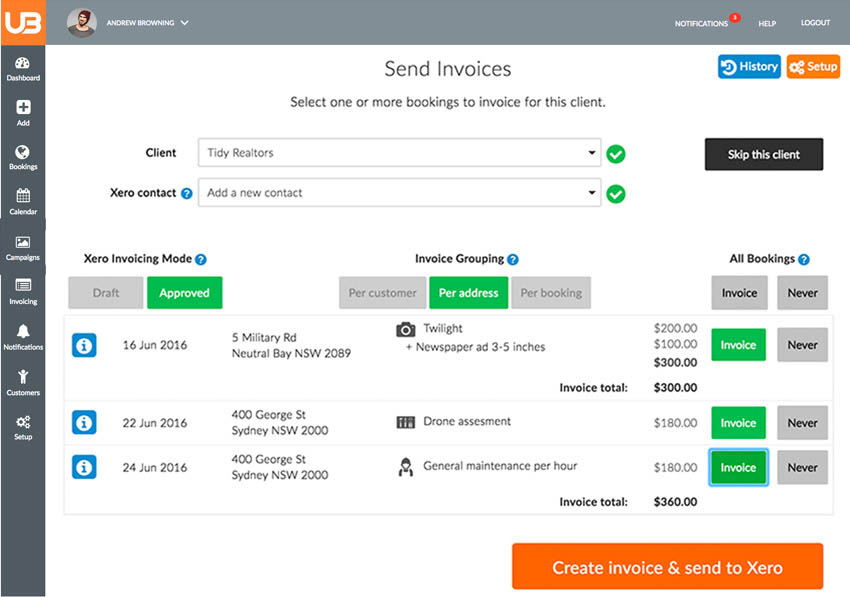Open the Bookings section

pyautogui.click(x=22, y=158)
